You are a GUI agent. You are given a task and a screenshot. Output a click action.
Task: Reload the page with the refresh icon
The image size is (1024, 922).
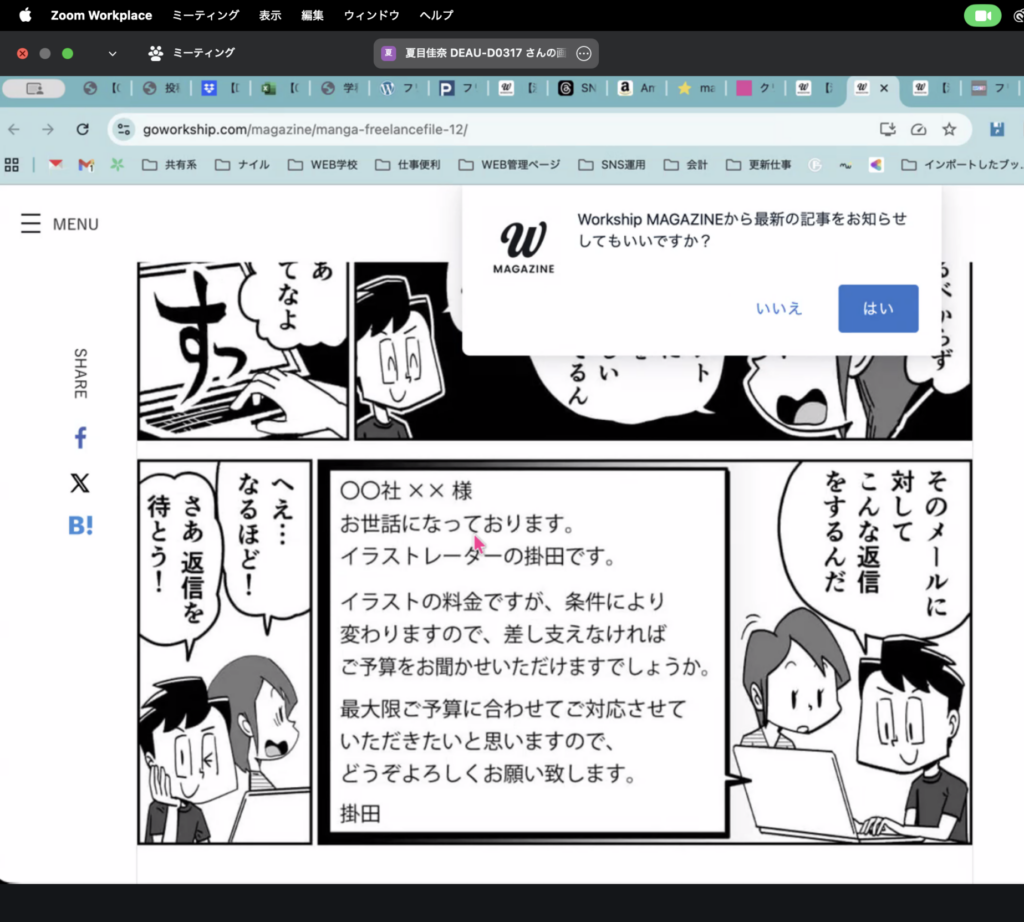coord(83,129)
